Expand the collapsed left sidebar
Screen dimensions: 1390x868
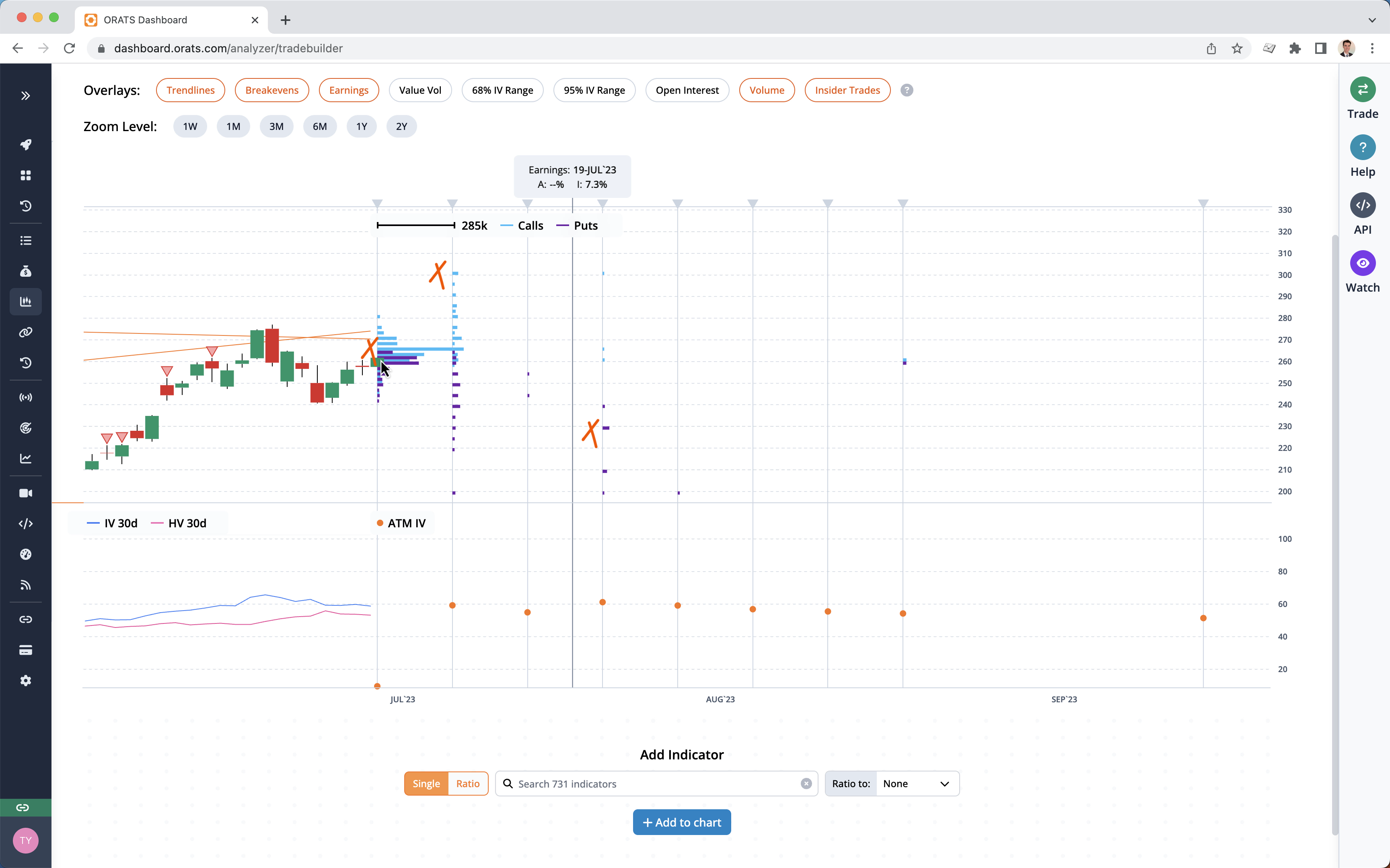pos(25,96)
